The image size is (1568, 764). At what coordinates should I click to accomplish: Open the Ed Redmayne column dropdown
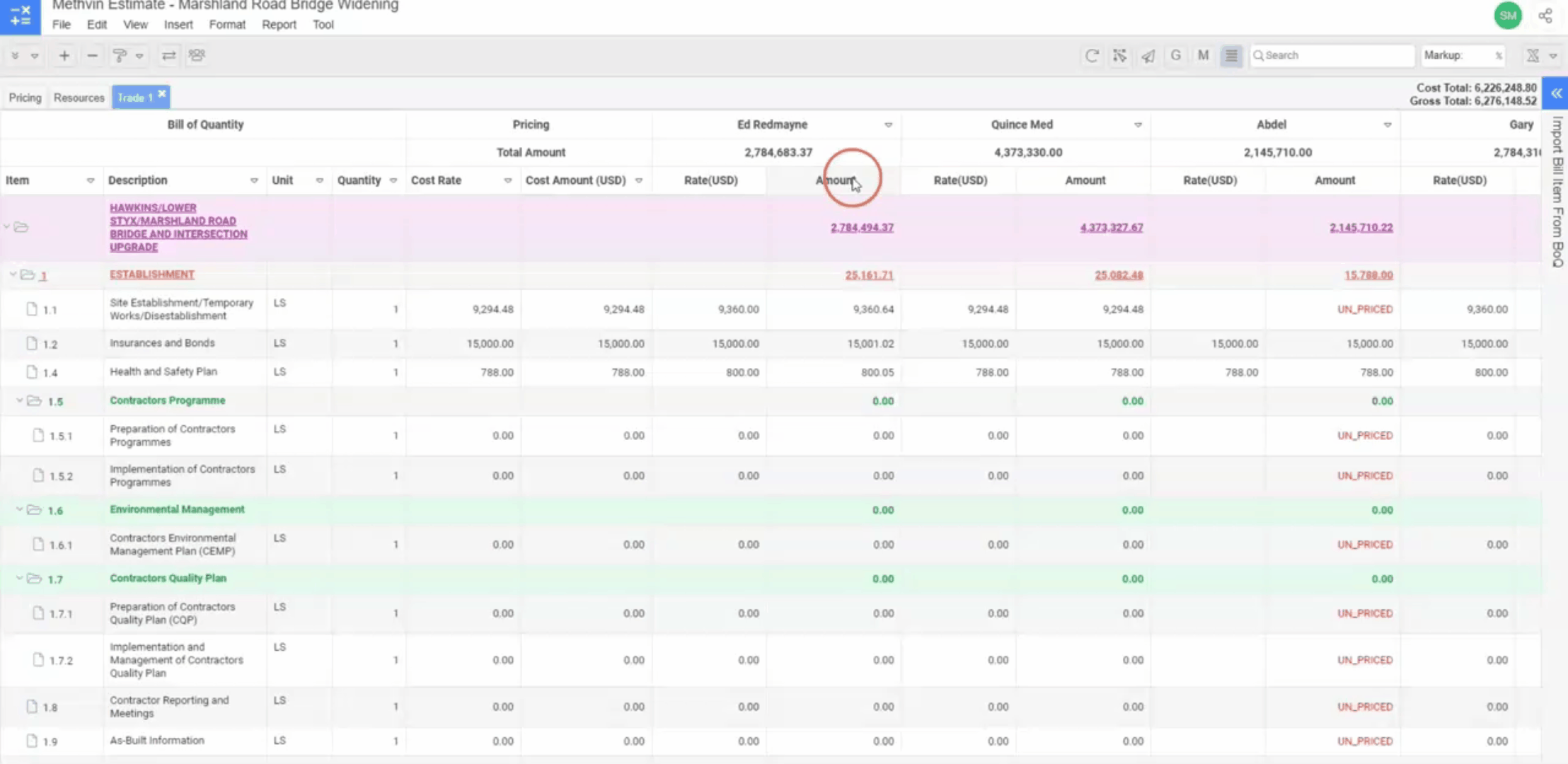pyautogui.click(x=888, y=125)
